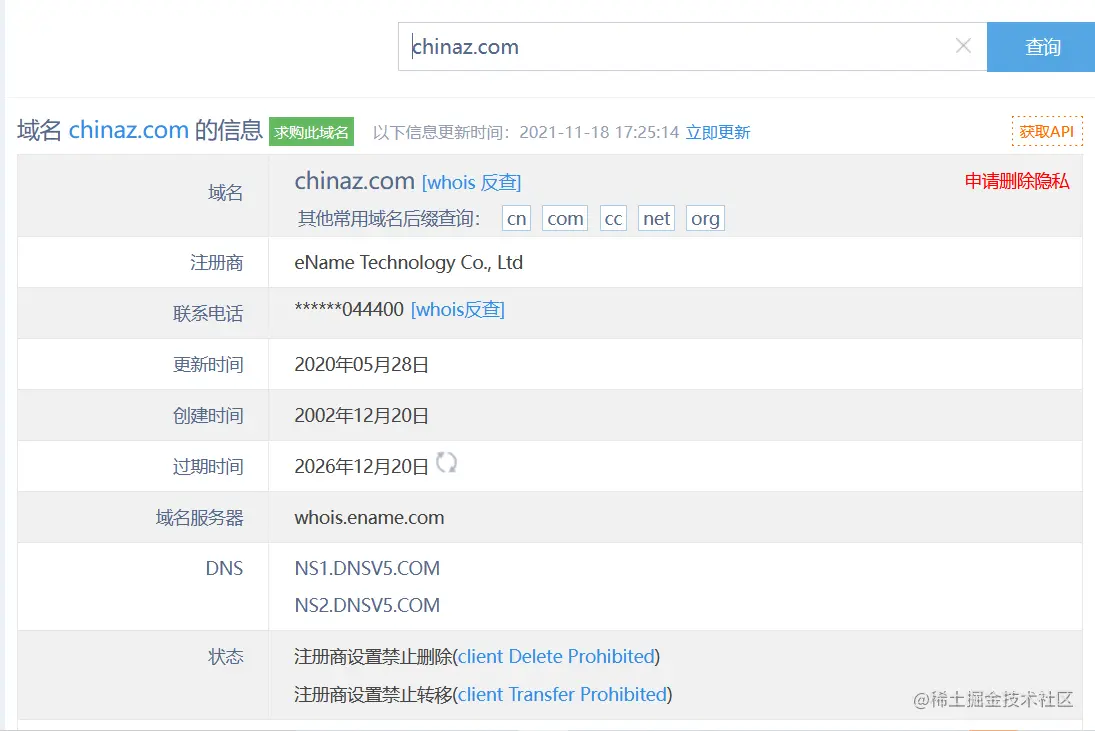Click 申请删除隐私 red link
1095x731 pixels.
pos(1017,182)
